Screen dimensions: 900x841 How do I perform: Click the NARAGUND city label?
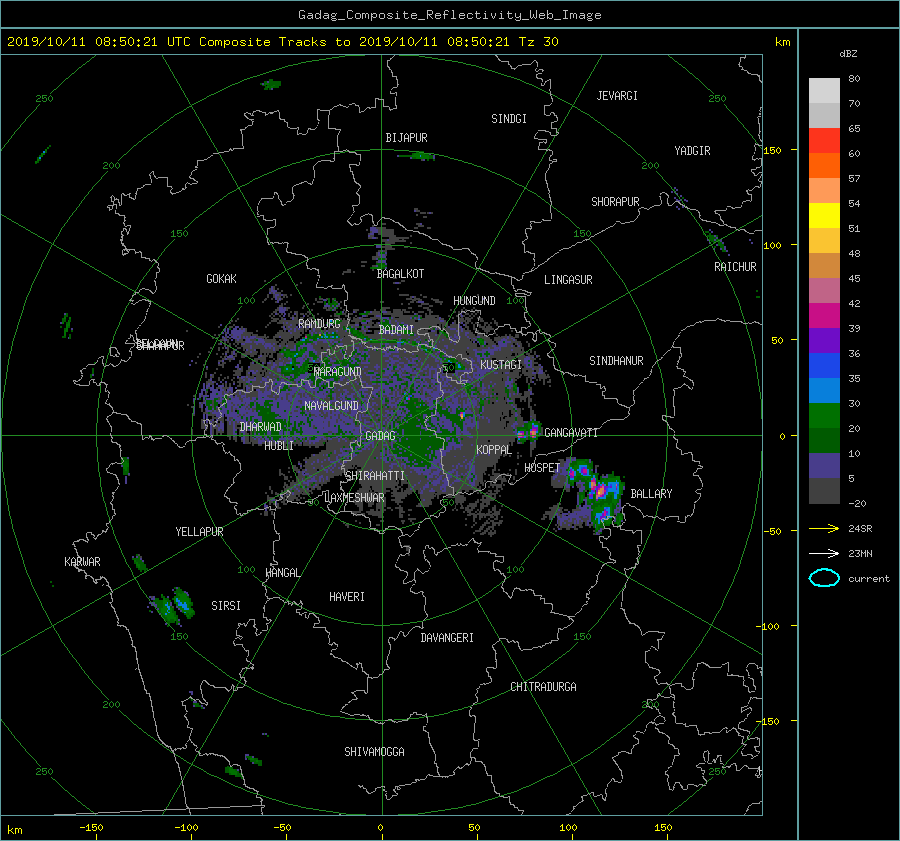point(338,371)
